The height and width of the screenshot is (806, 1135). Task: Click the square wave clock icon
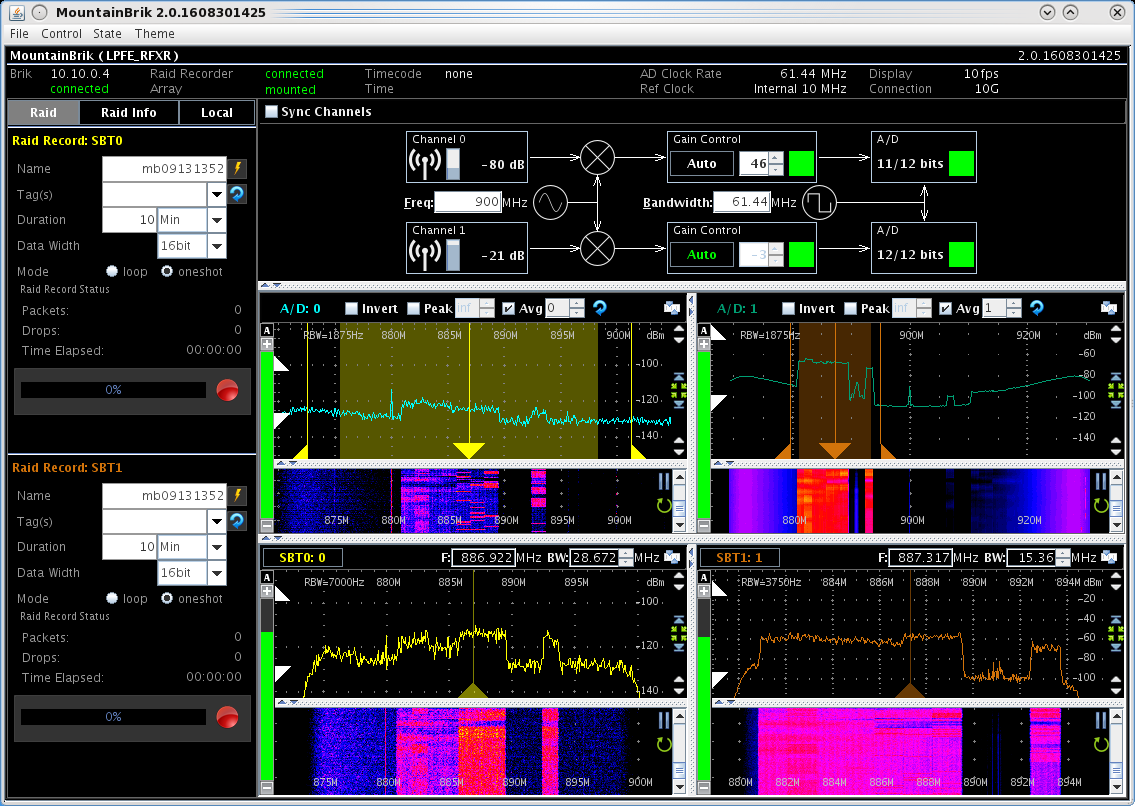(x=819, y=203)
